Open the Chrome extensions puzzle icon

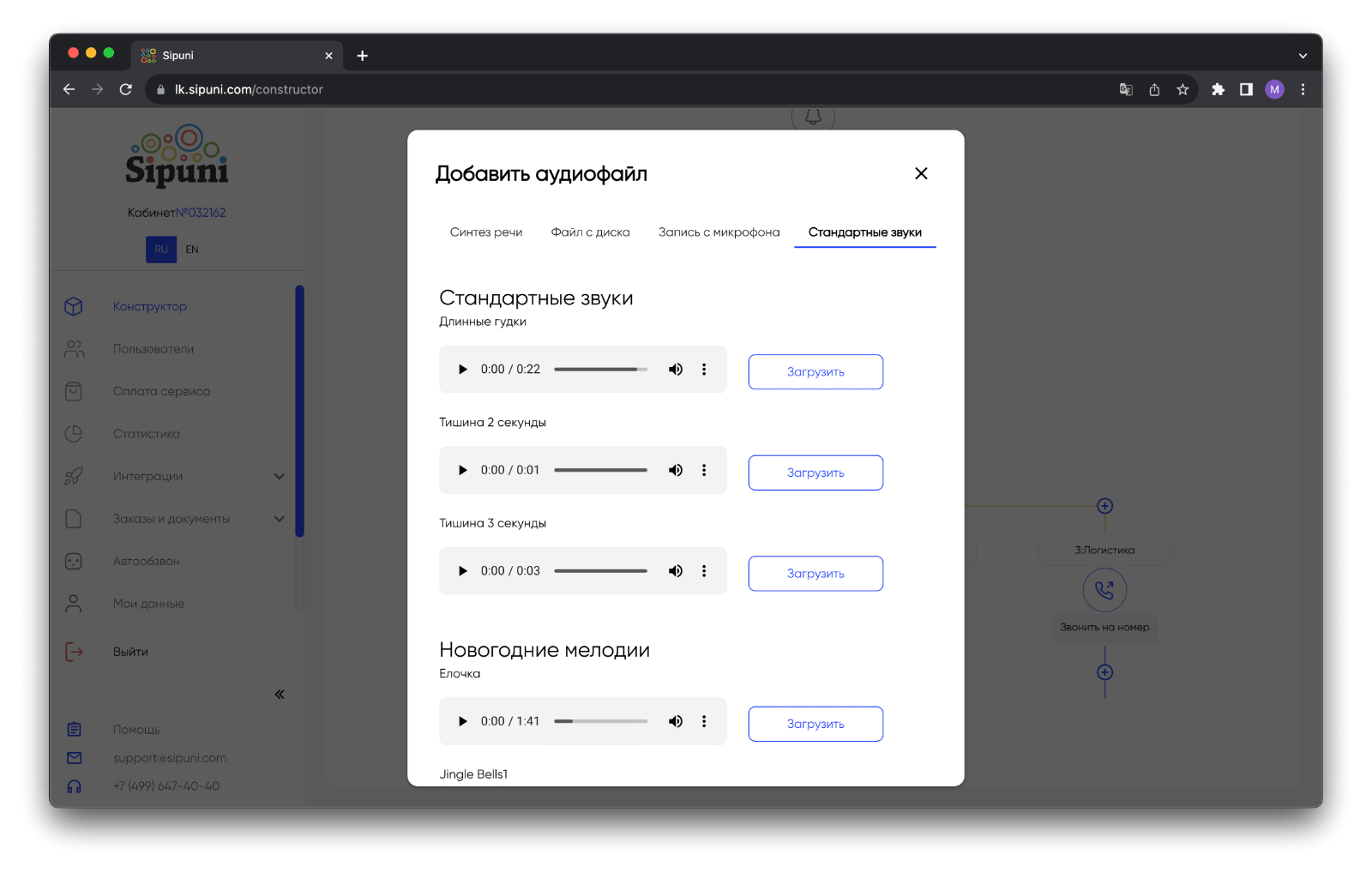[x=1218, y=89]
